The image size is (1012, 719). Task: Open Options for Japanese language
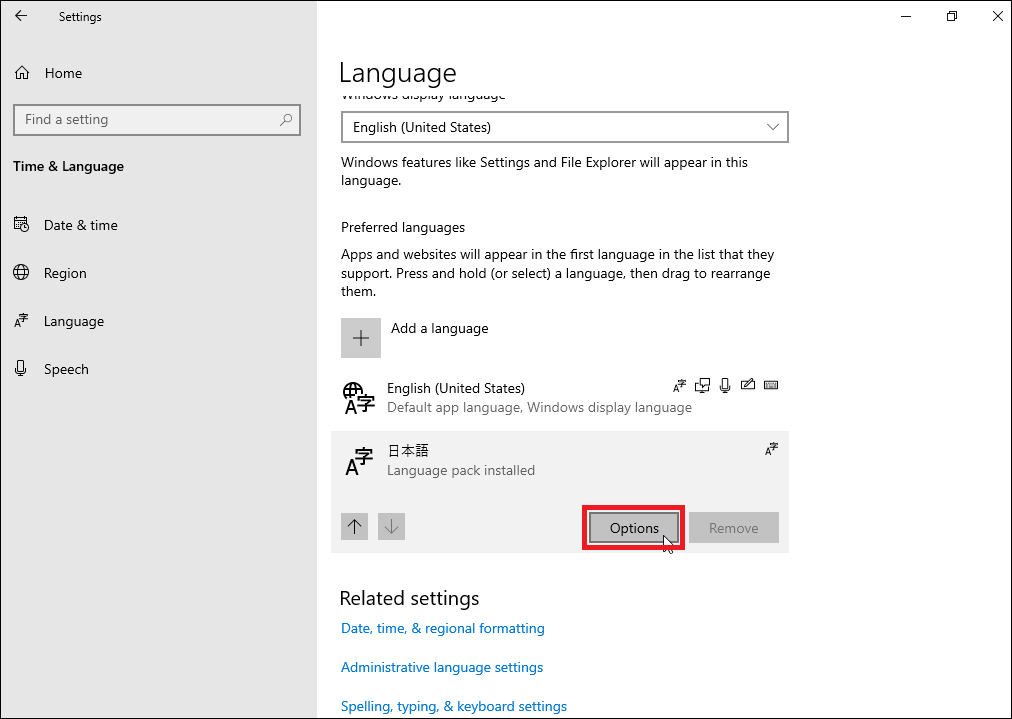pos(634,528)
